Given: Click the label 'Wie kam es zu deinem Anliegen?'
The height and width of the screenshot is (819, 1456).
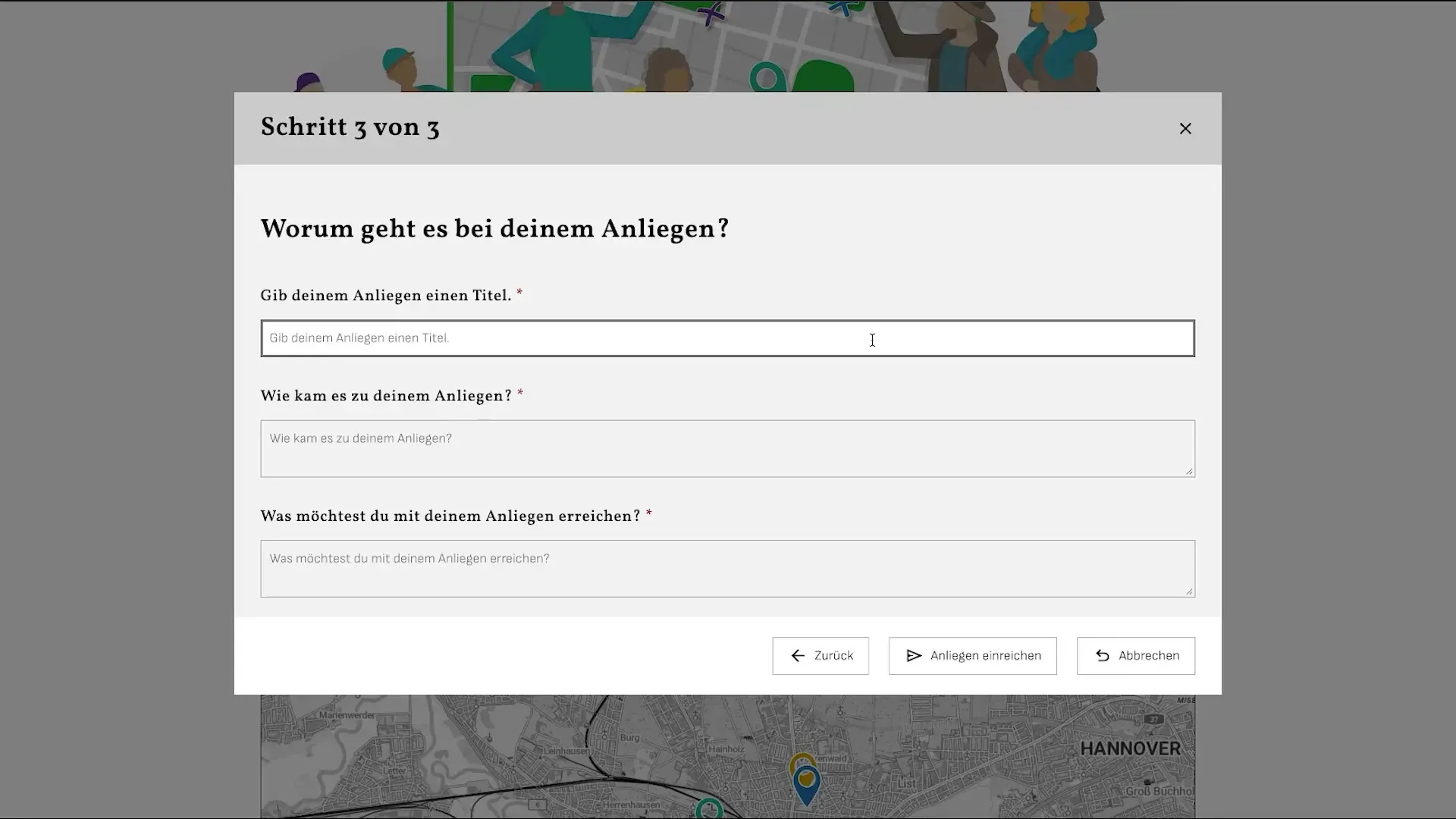Looking at the screenshot, I should [x=386, y=396].
